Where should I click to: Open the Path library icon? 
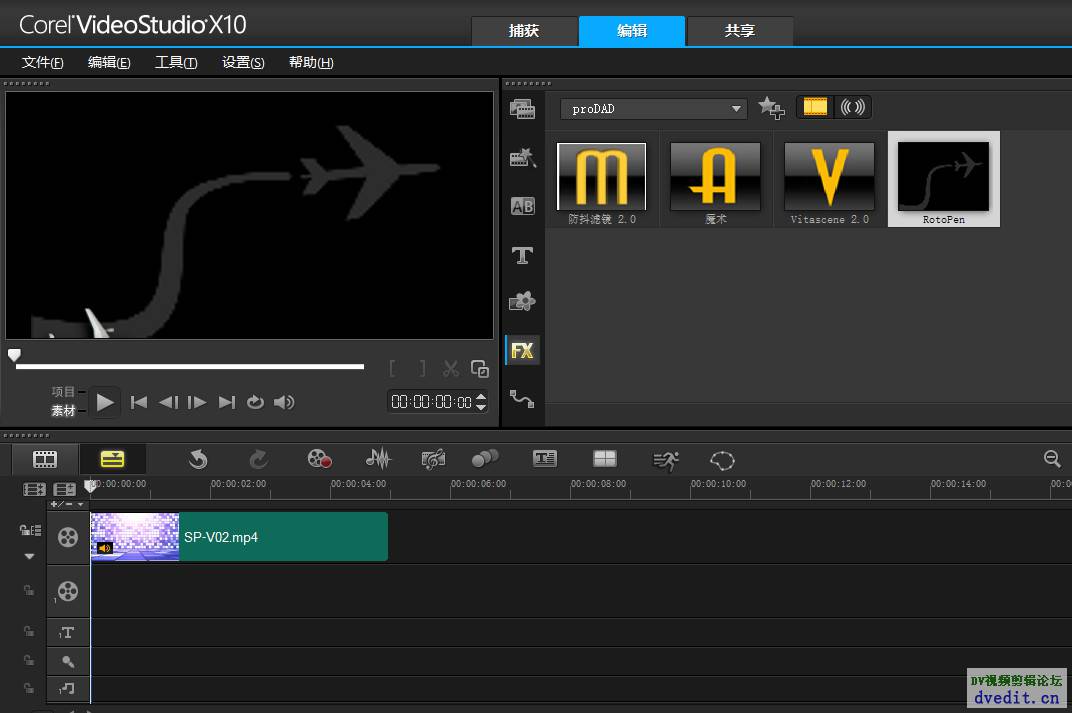tap(522, 399)
